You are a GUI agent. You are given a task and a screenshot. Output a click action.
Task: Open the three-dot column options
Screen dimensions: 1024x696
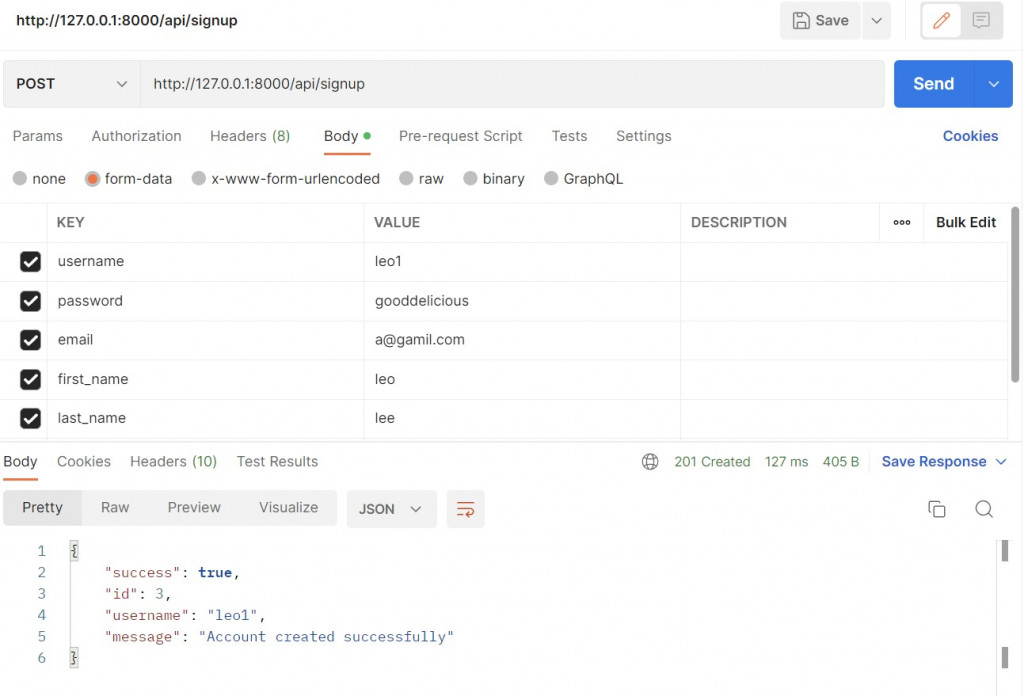click(901, 223)
